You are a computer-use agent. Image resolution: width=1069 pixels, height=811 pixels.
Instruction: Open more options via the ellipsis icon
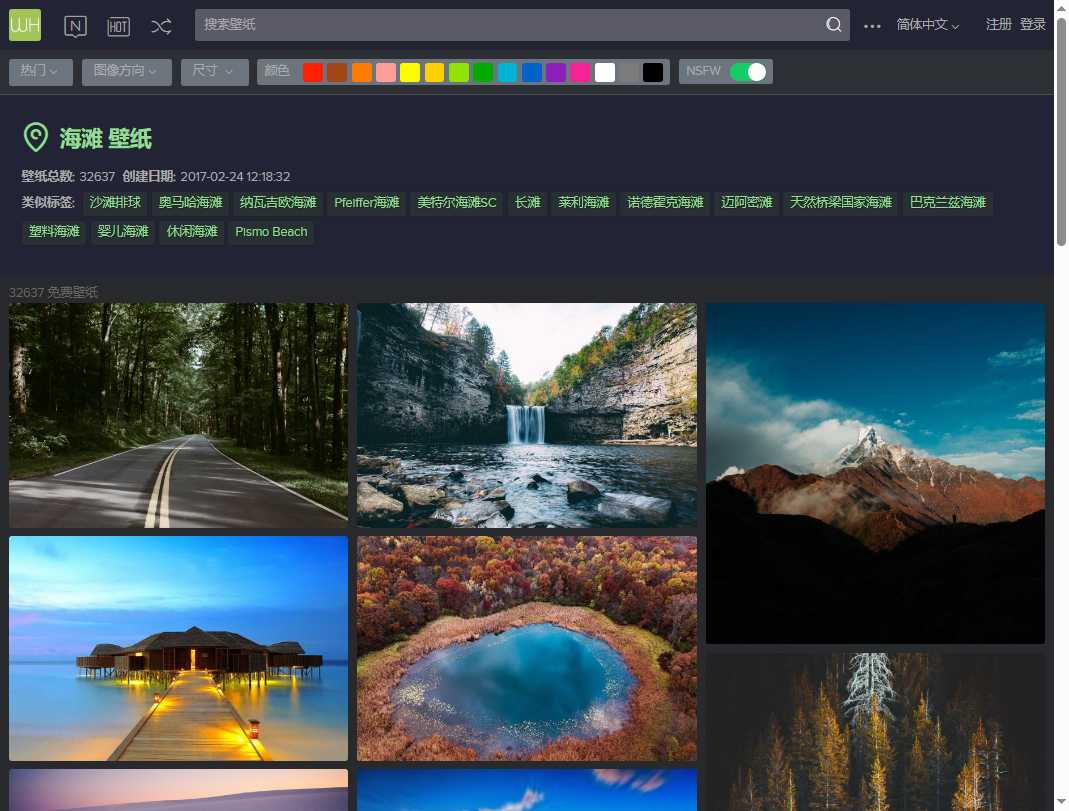(x=871, y=24)
